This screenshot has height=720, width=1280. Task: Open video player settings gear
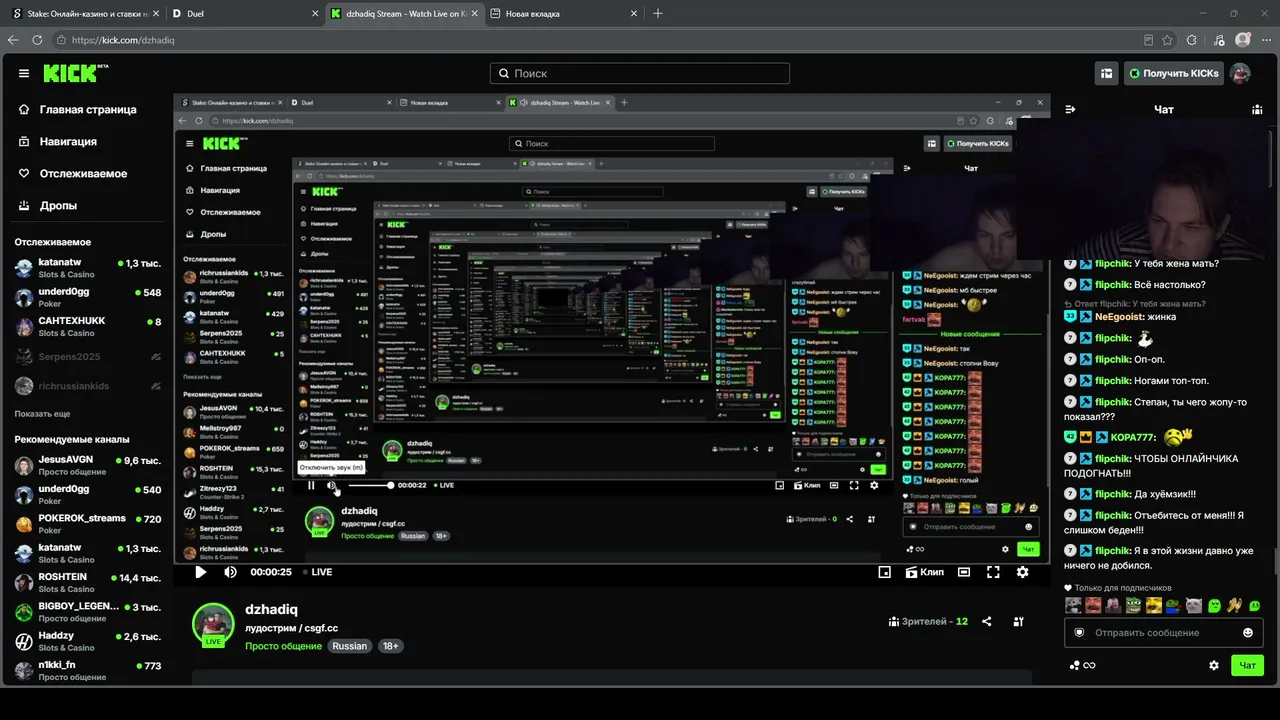coord(1022,572)
